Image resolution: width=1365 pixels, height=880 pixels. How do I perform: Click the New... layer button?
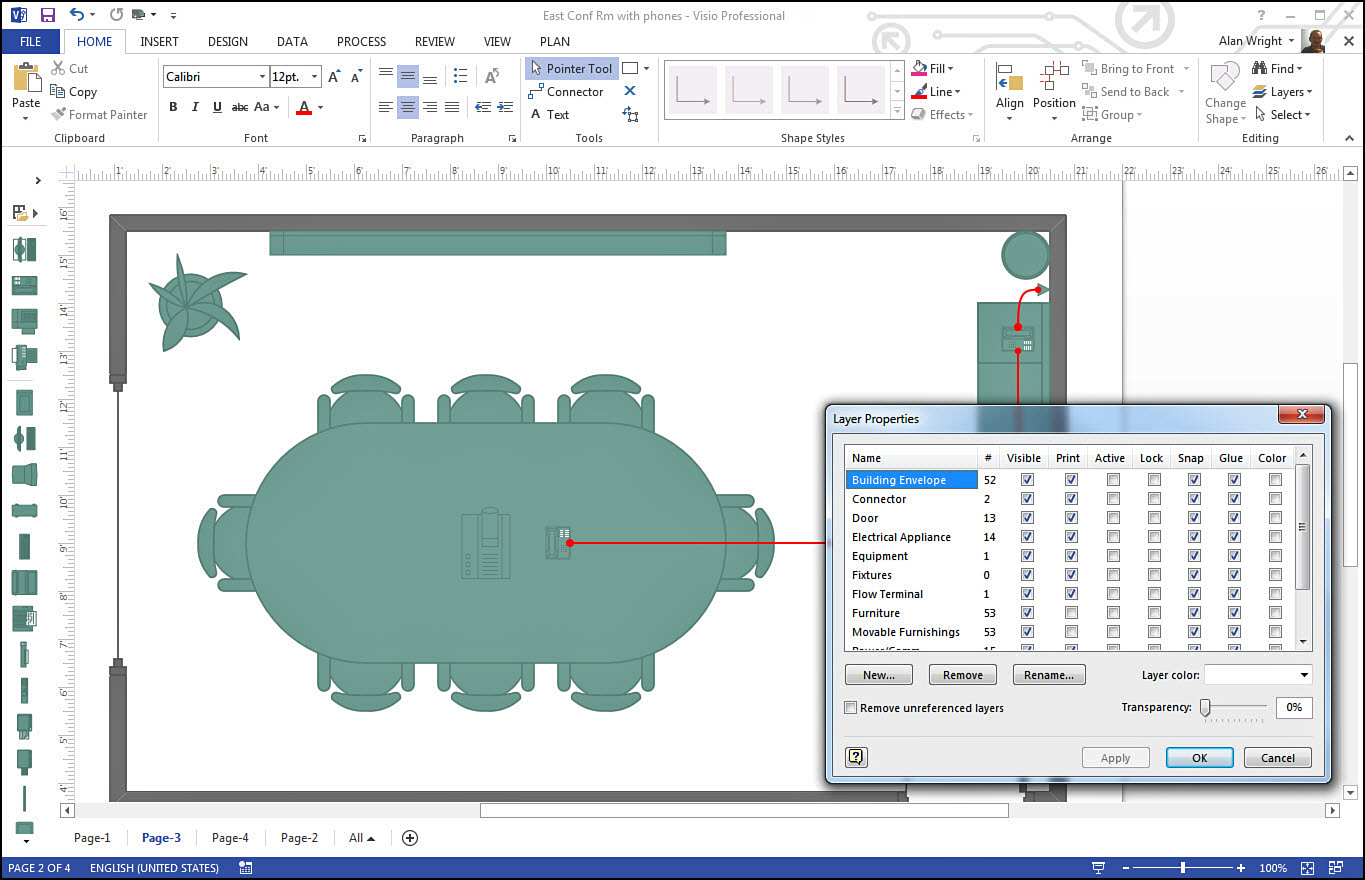[x=879, y=675]
